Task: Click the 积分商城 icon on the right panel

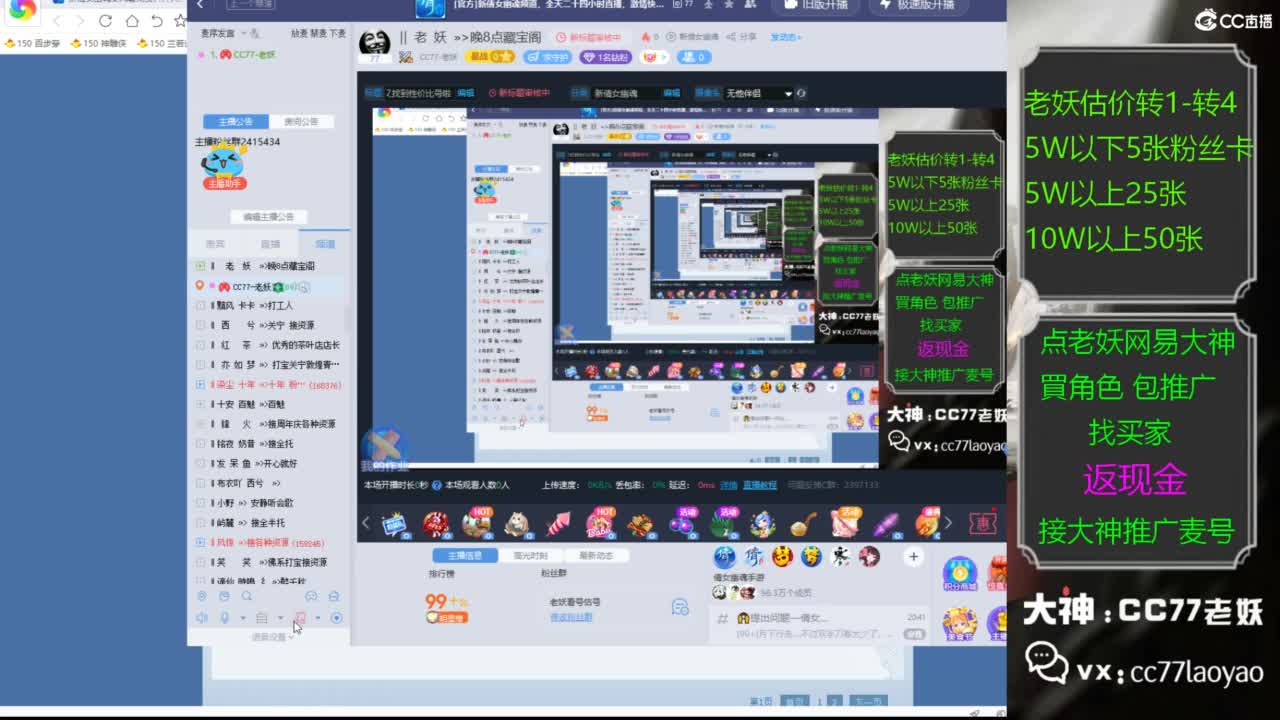Action: (959, 574)
